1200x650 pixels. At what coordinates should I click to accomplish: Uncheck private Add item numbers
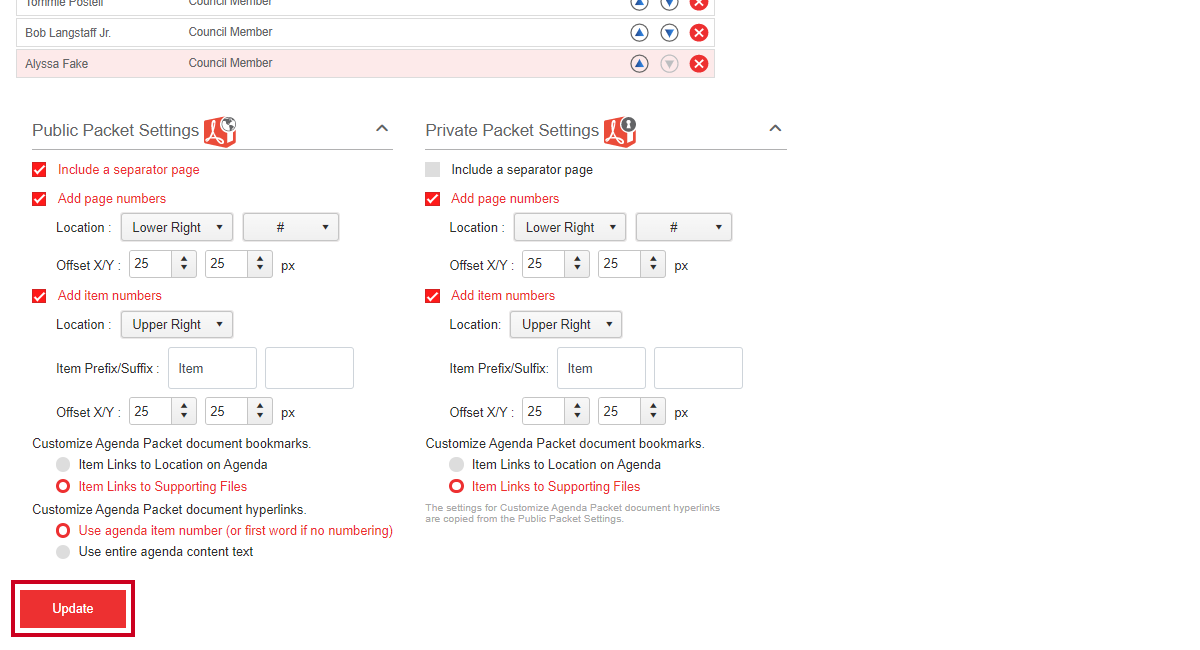click(432, 296)
